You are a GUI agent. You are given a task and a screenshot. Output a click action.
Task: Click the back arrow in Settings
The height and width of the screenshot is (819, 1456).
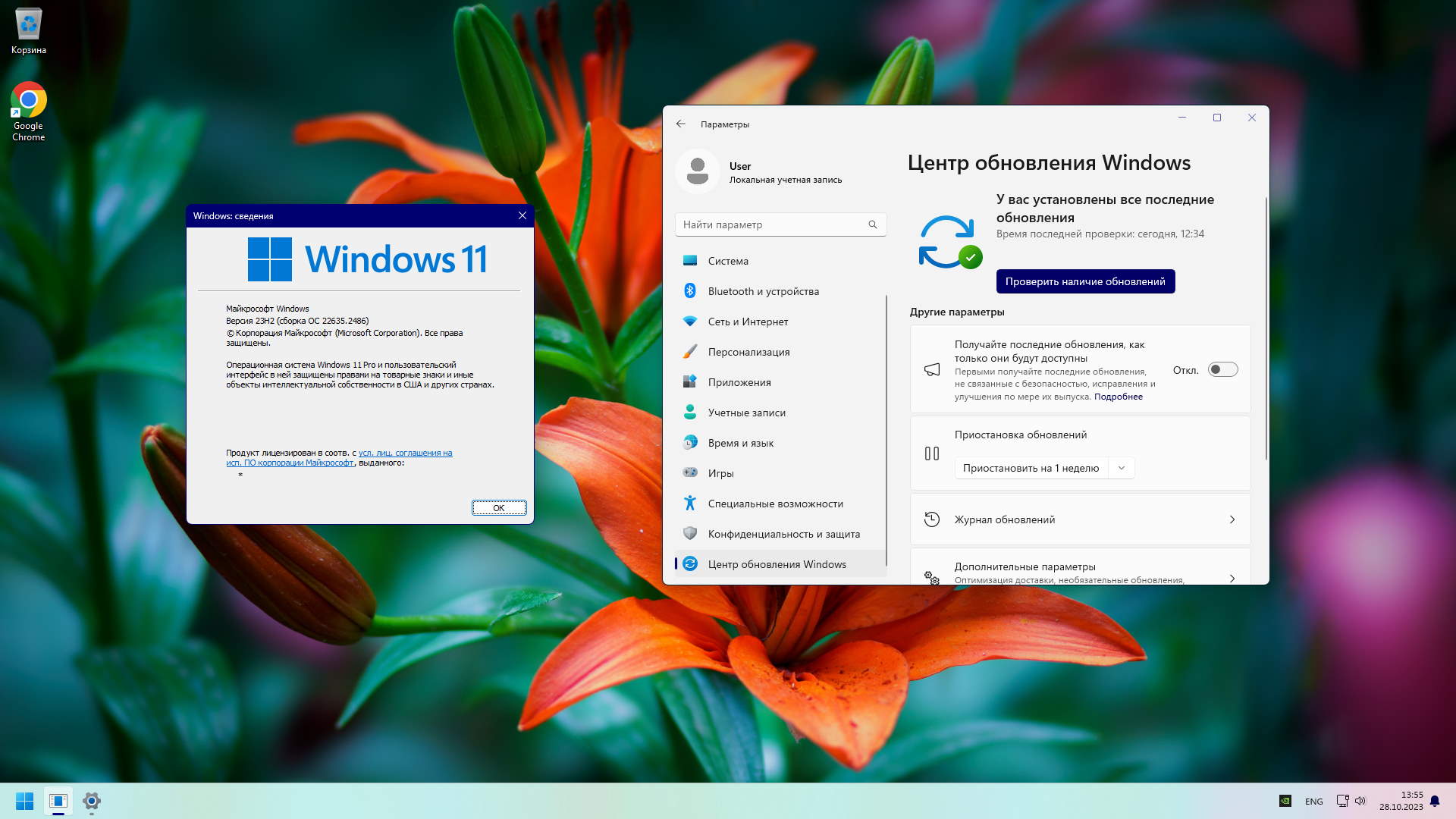point(680,124)
